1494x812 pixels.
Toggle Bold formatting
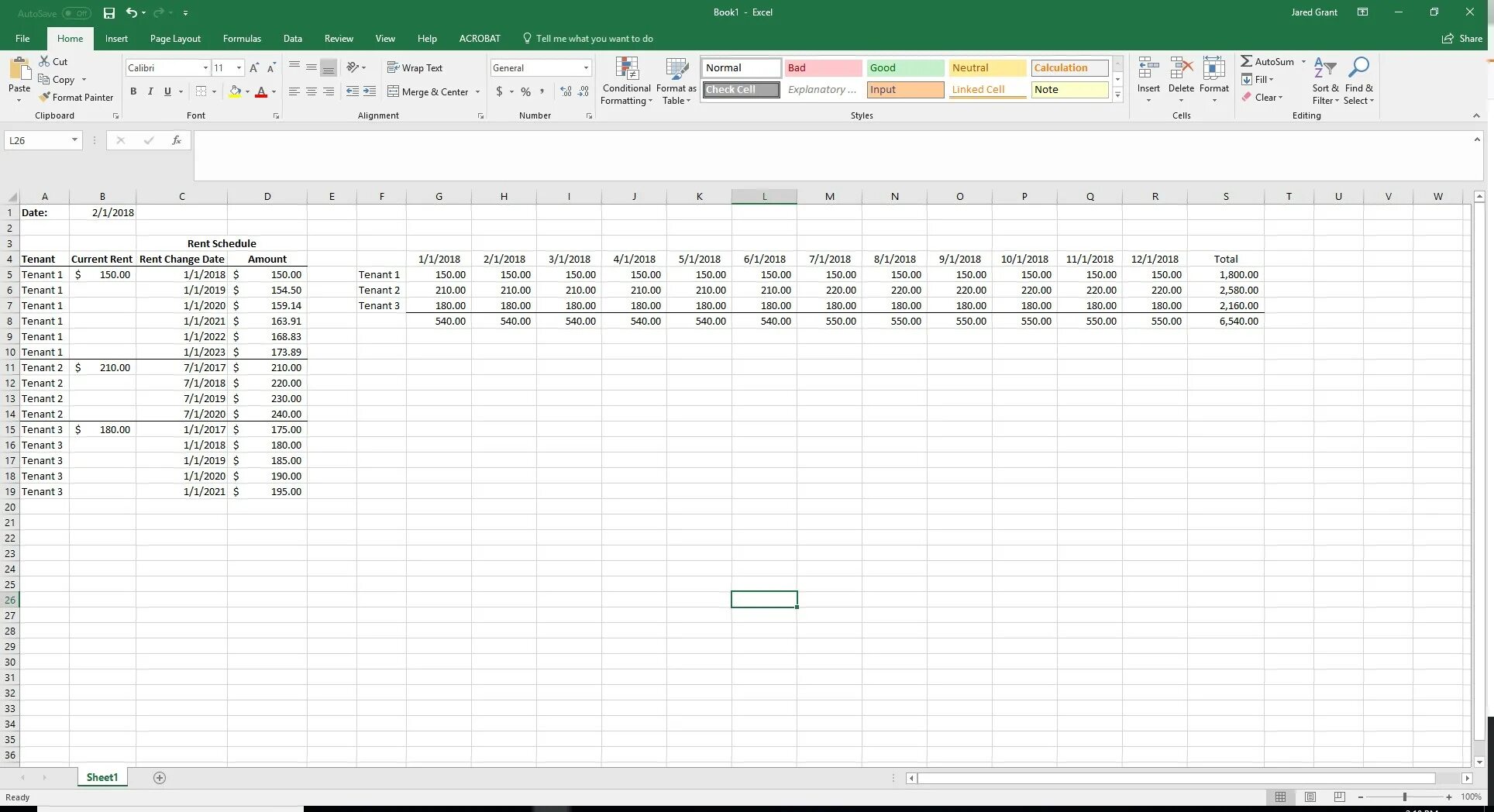coord(133,91)
